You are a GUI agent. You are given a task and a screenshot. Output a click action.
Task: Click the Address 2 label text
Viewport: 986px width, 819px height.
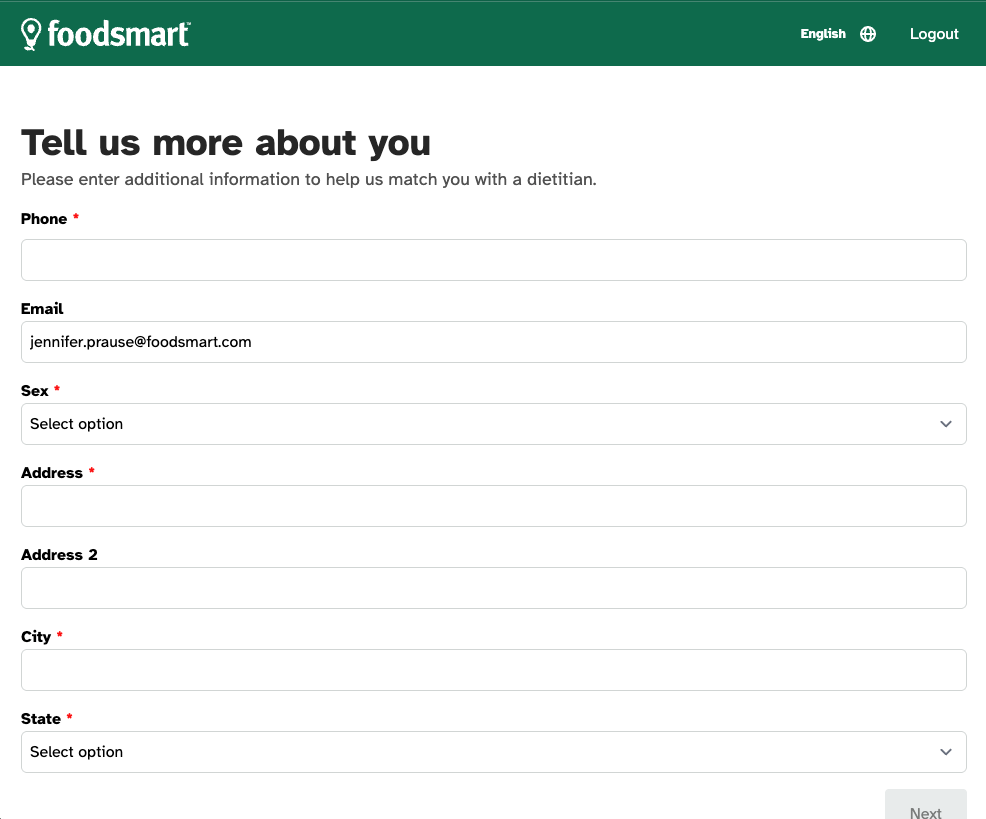coord(59,555)
